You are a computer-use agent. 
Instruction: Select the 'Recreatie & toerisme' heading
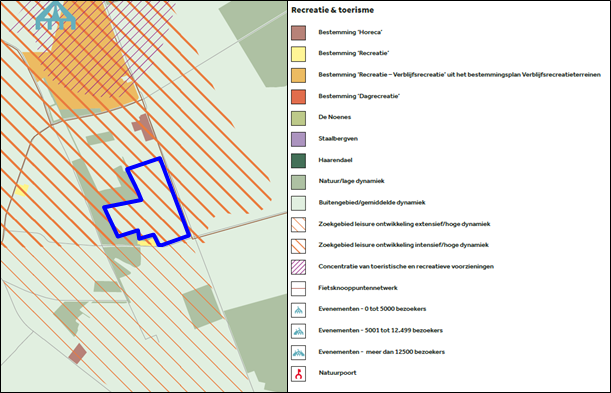point(332,10)
